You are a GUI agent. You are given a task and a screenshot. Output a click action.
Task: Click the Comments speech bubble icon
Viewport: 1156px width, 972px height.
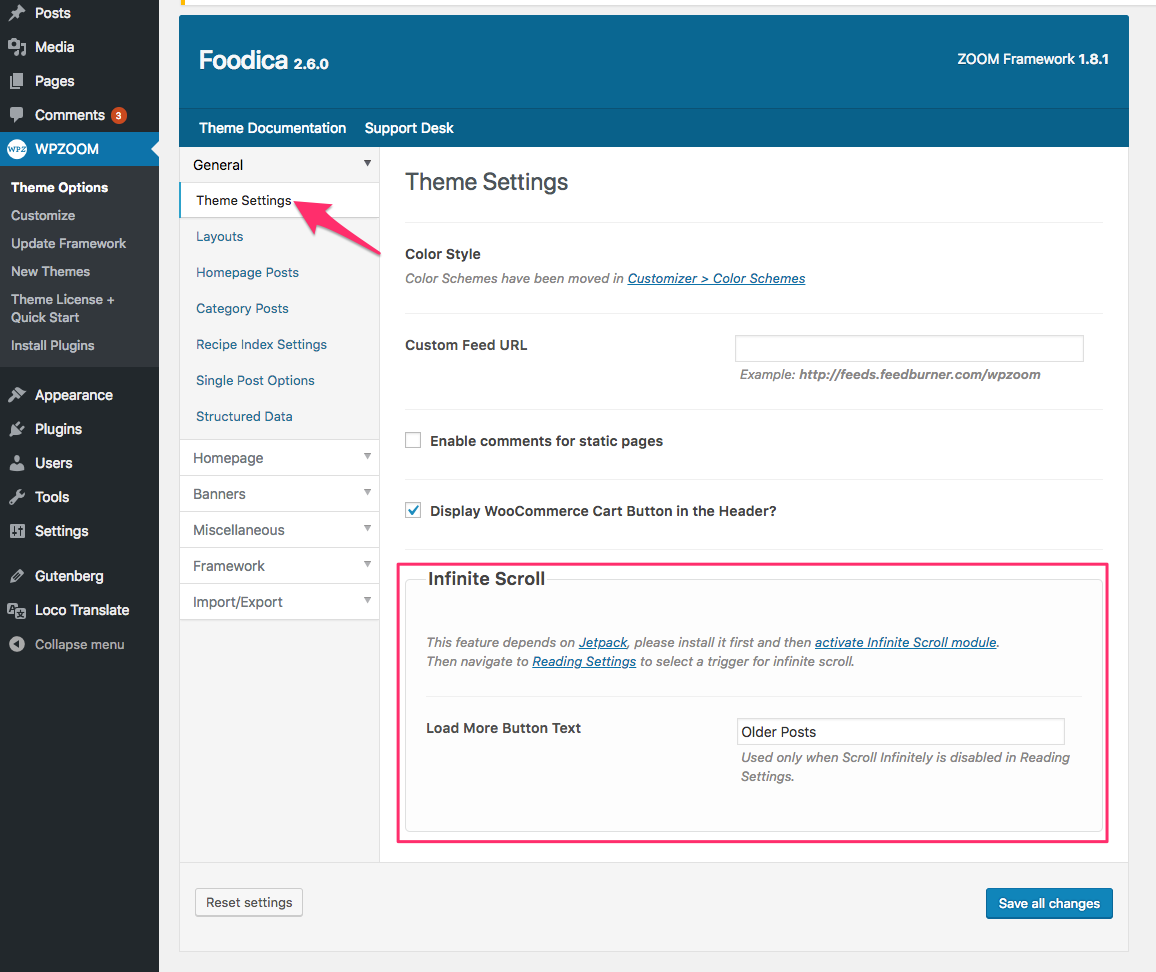point(17,114)
